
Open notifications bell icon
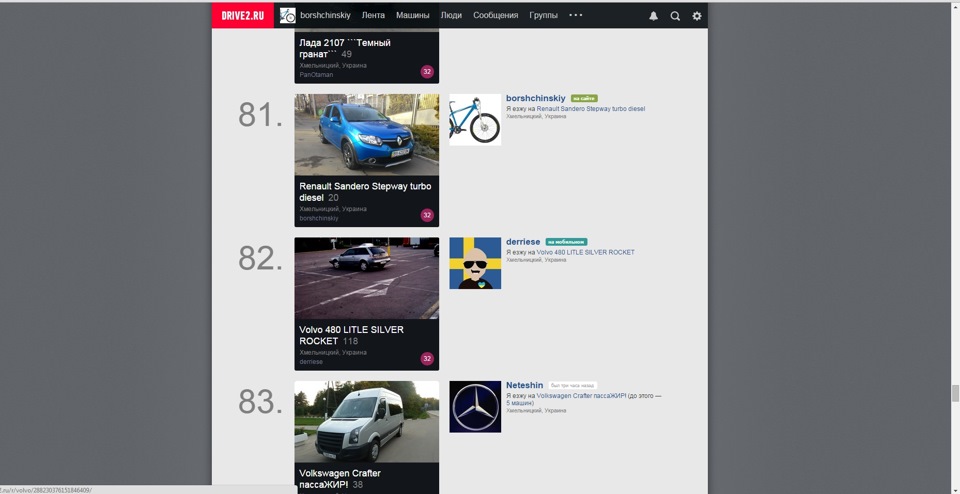[x=653, y=16]
